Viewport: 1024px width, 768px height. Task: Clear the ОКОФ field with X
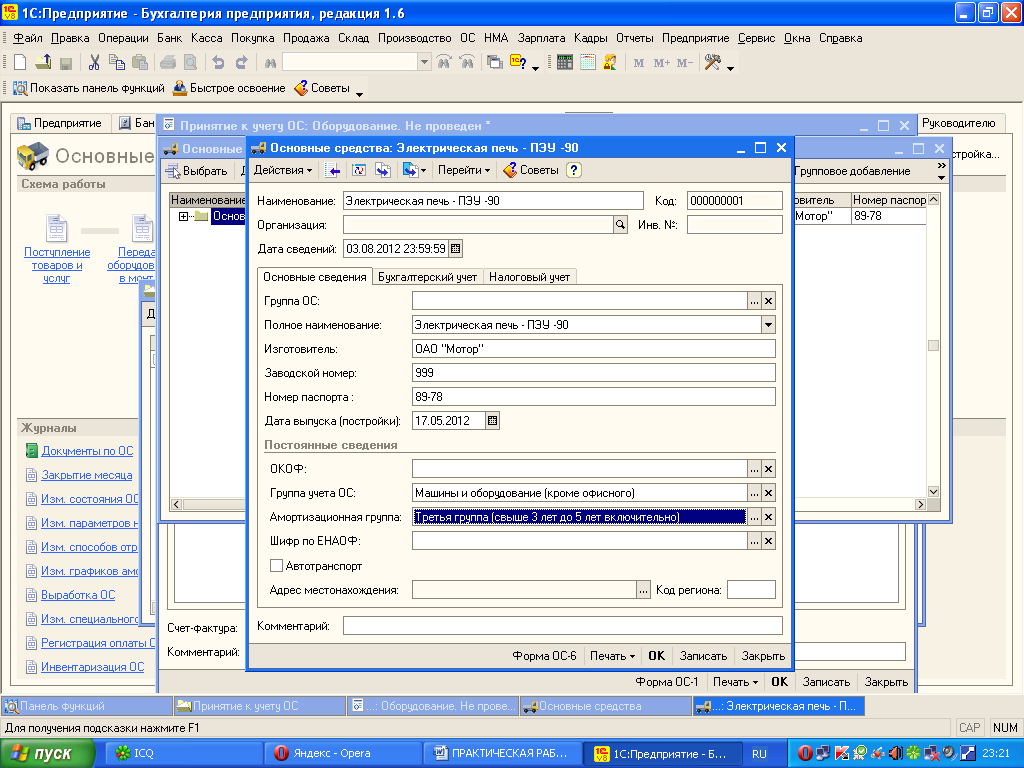pos(769,469)
